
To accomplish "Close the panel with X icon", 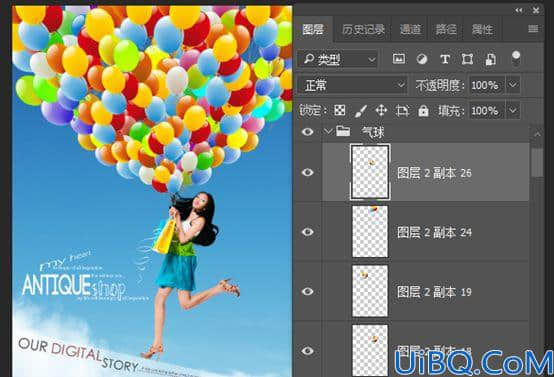I will pos(536,10).
